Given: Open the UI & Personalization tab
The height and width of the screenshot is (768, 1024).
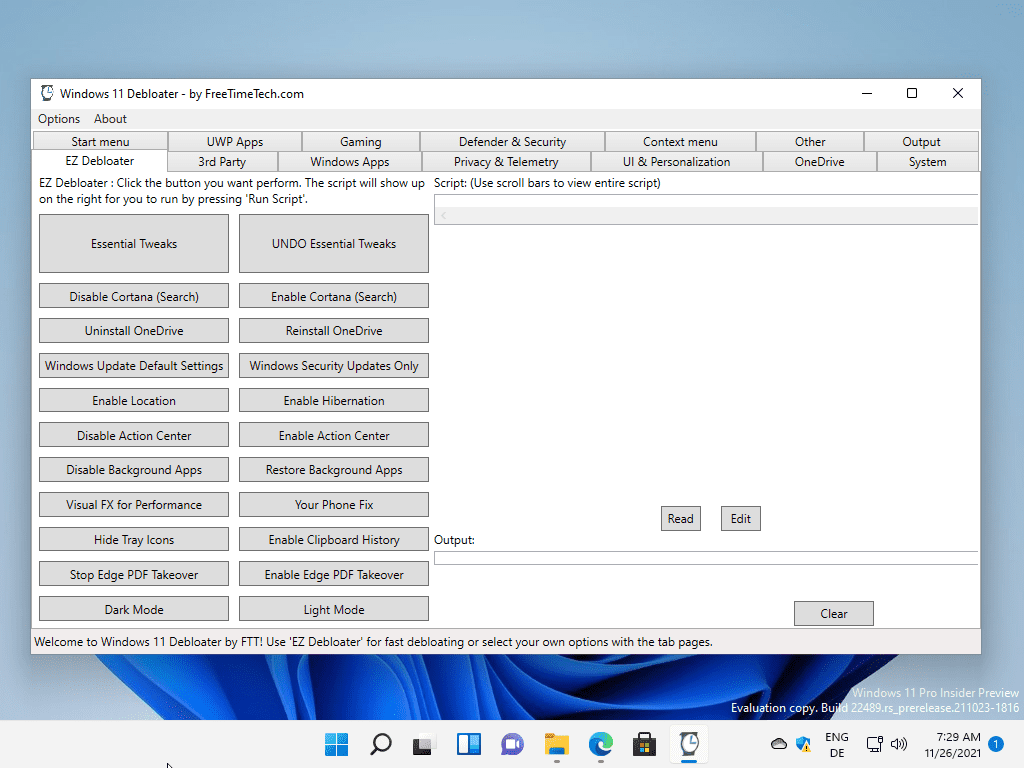Looking at the screenshot, I should (679, 161).
